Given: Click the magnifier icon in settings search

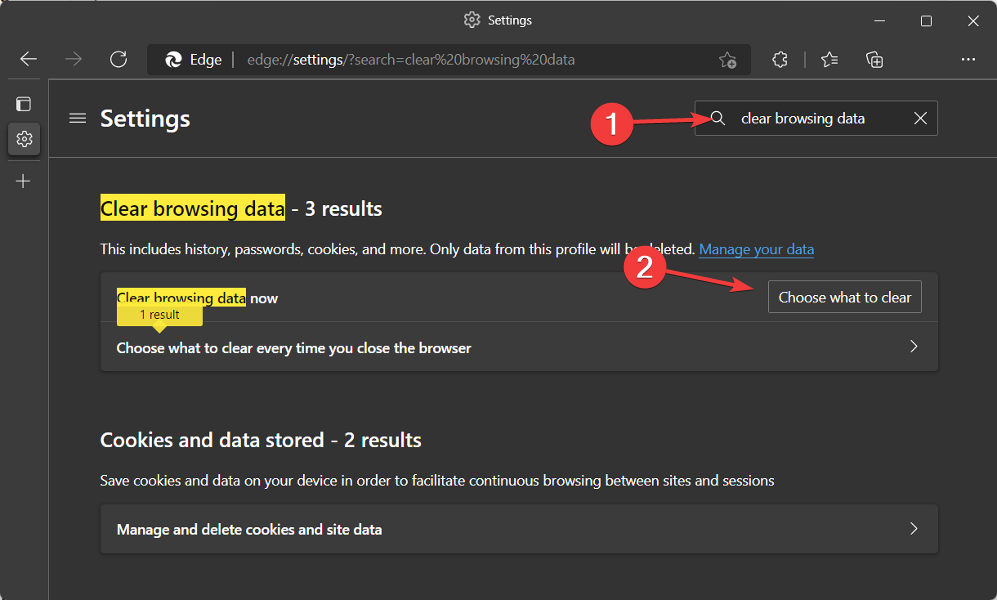Looking at the screenshot, I should point(718,118).
